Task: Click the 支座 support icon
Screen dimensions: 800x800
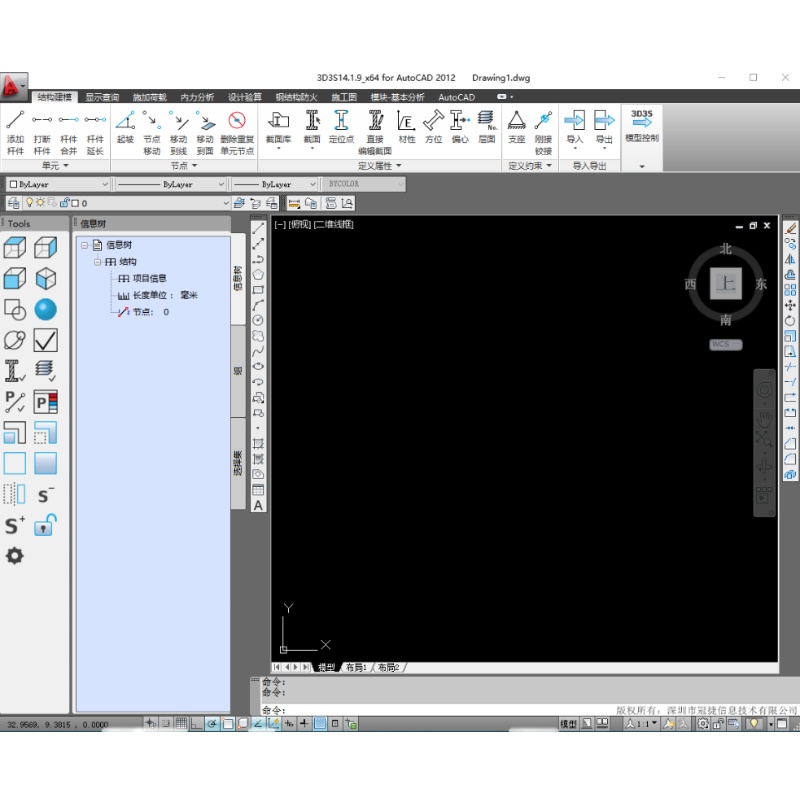Action: pyautogui.click(x=516, y=127)
